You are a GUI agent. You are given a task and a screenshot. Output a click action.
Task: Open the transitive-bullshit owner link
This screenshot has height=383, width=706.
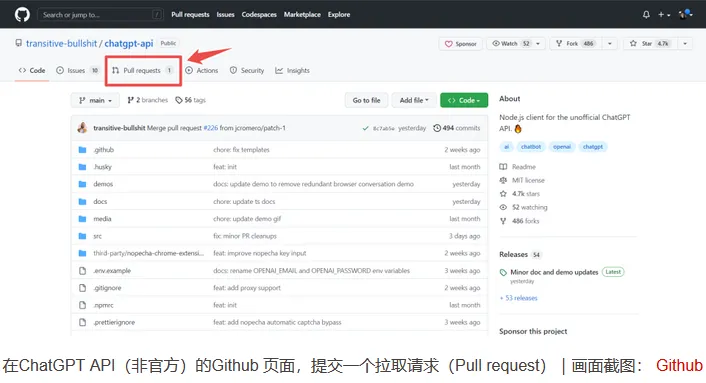pyautogui.click(x=61, y=43)
